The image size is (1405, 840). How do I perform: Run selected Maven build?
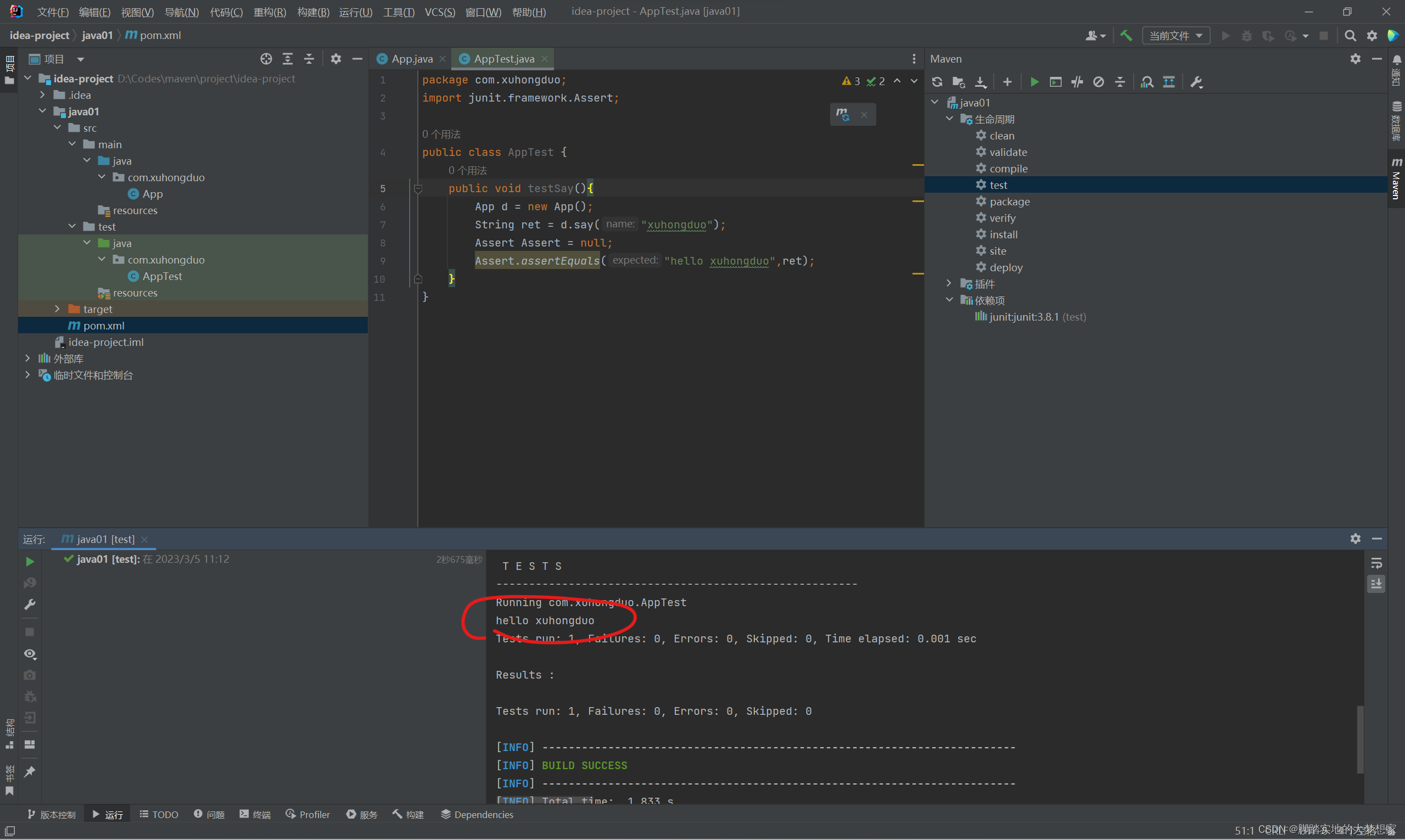coord(1034,82)
